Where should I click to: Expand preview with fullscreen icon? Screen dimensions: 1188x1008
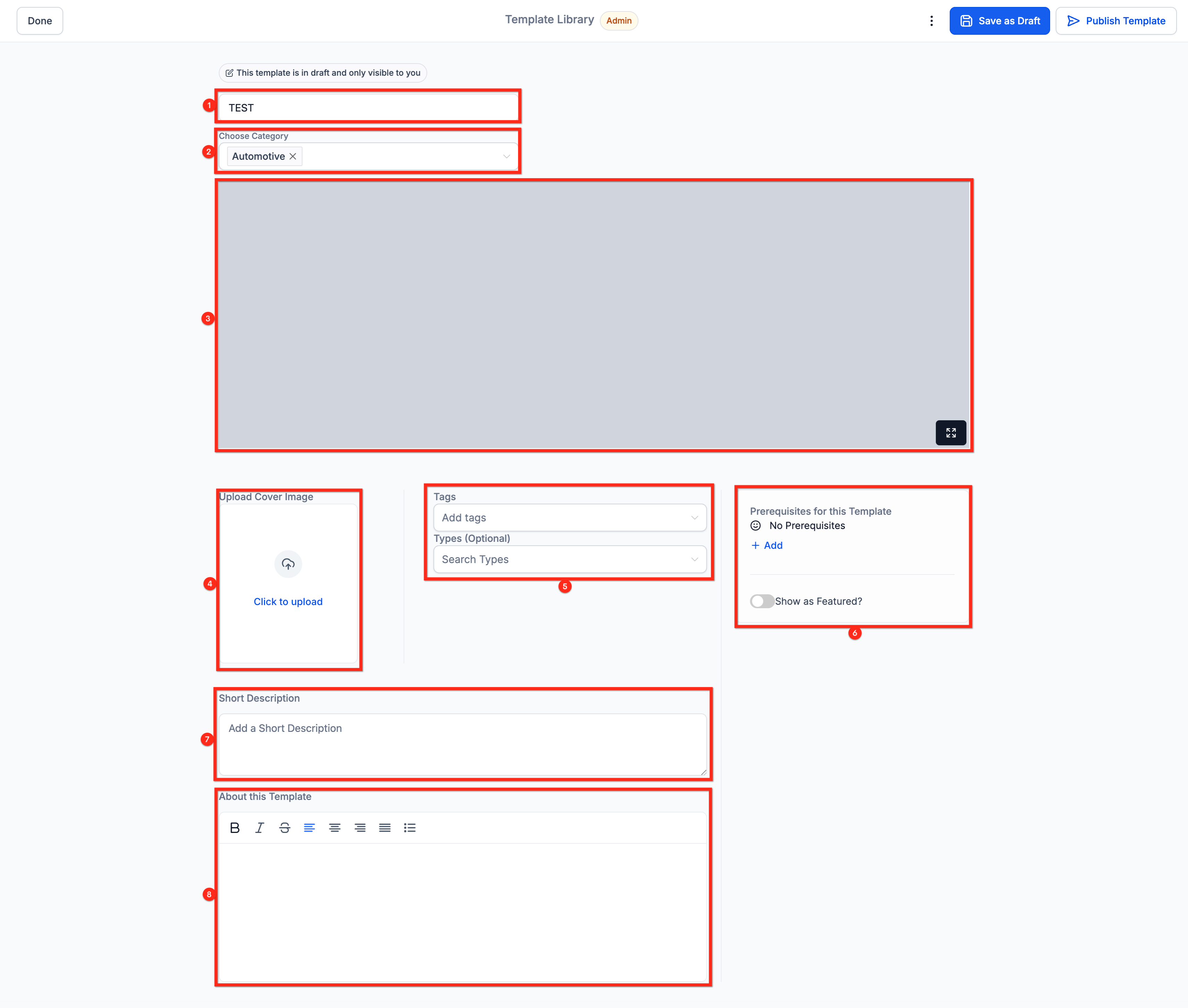click(950, 432)
